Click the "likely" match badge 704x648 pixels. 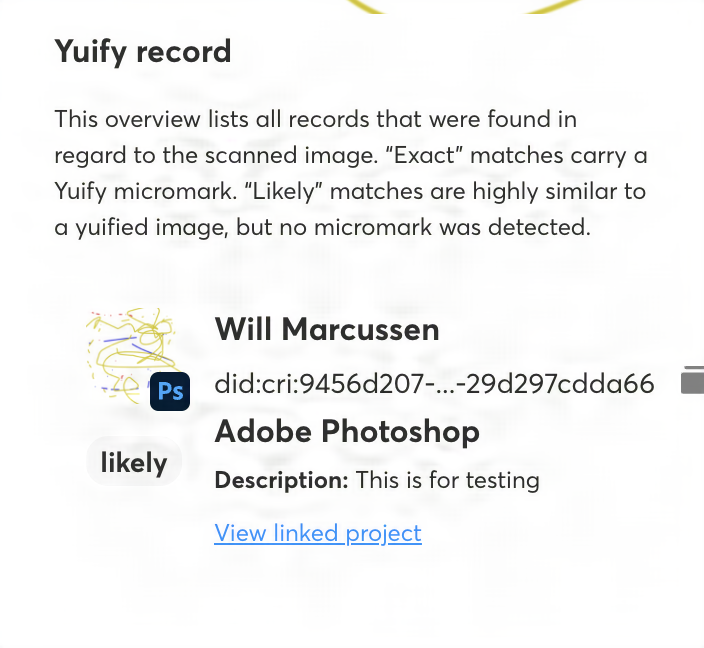(x=134, y=462)
